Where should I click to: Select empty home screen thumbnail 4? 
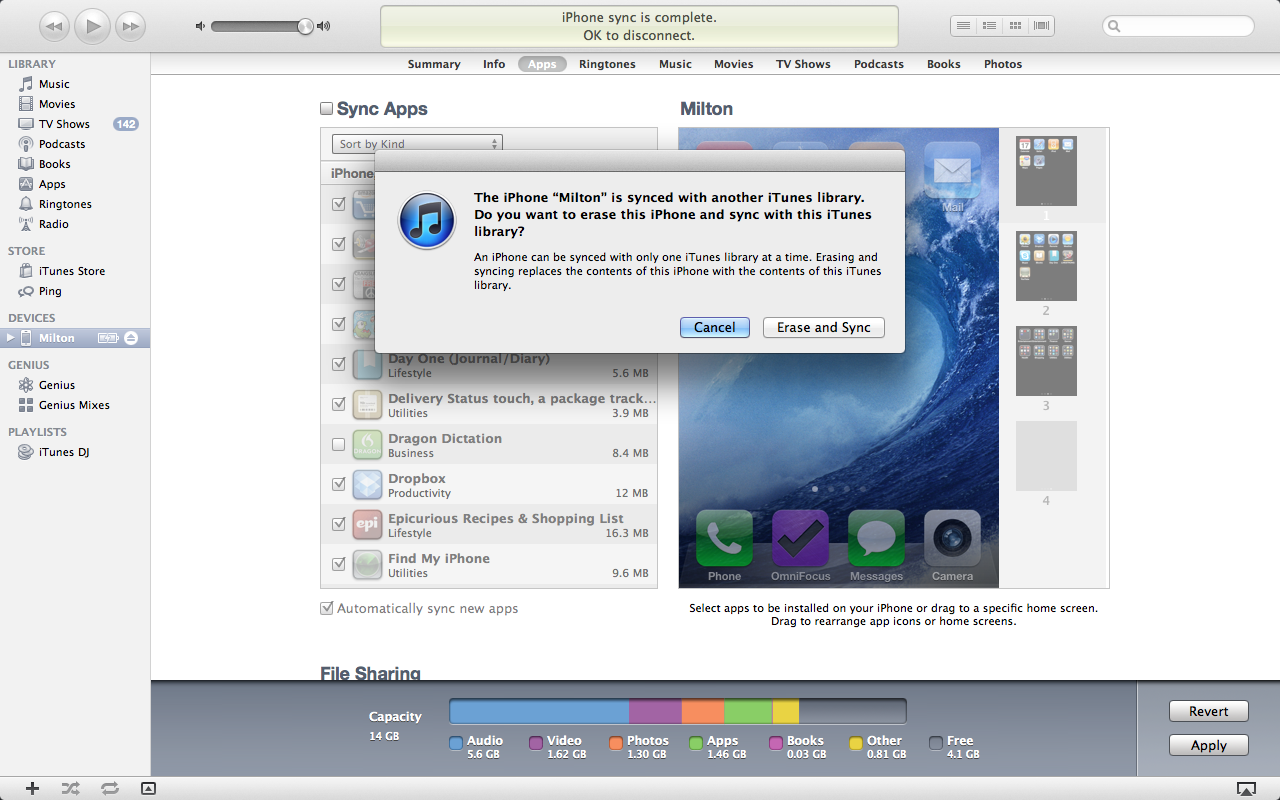[1046, 456]
